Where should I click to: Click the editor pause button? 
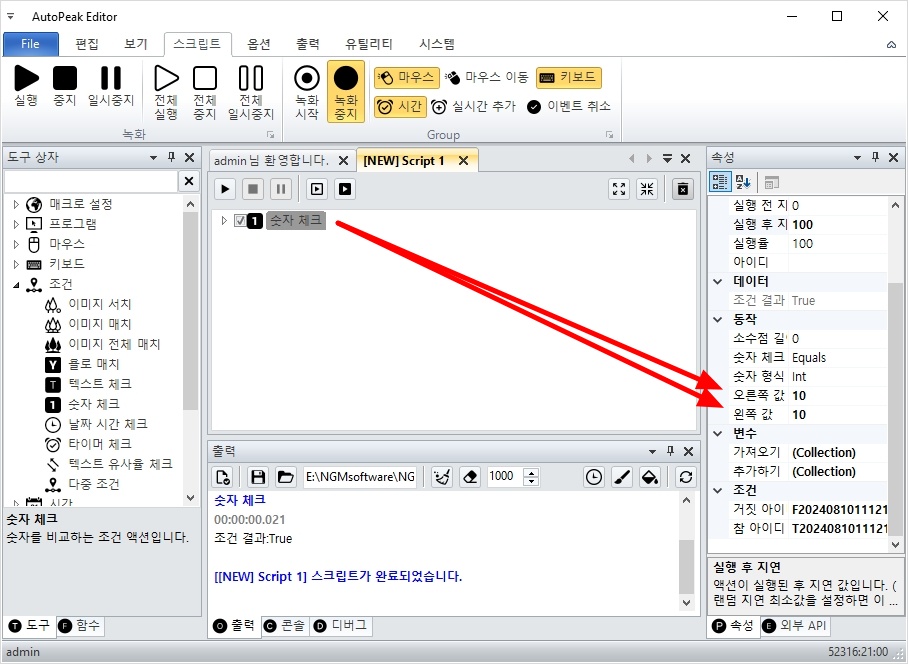tap(281, 189)
